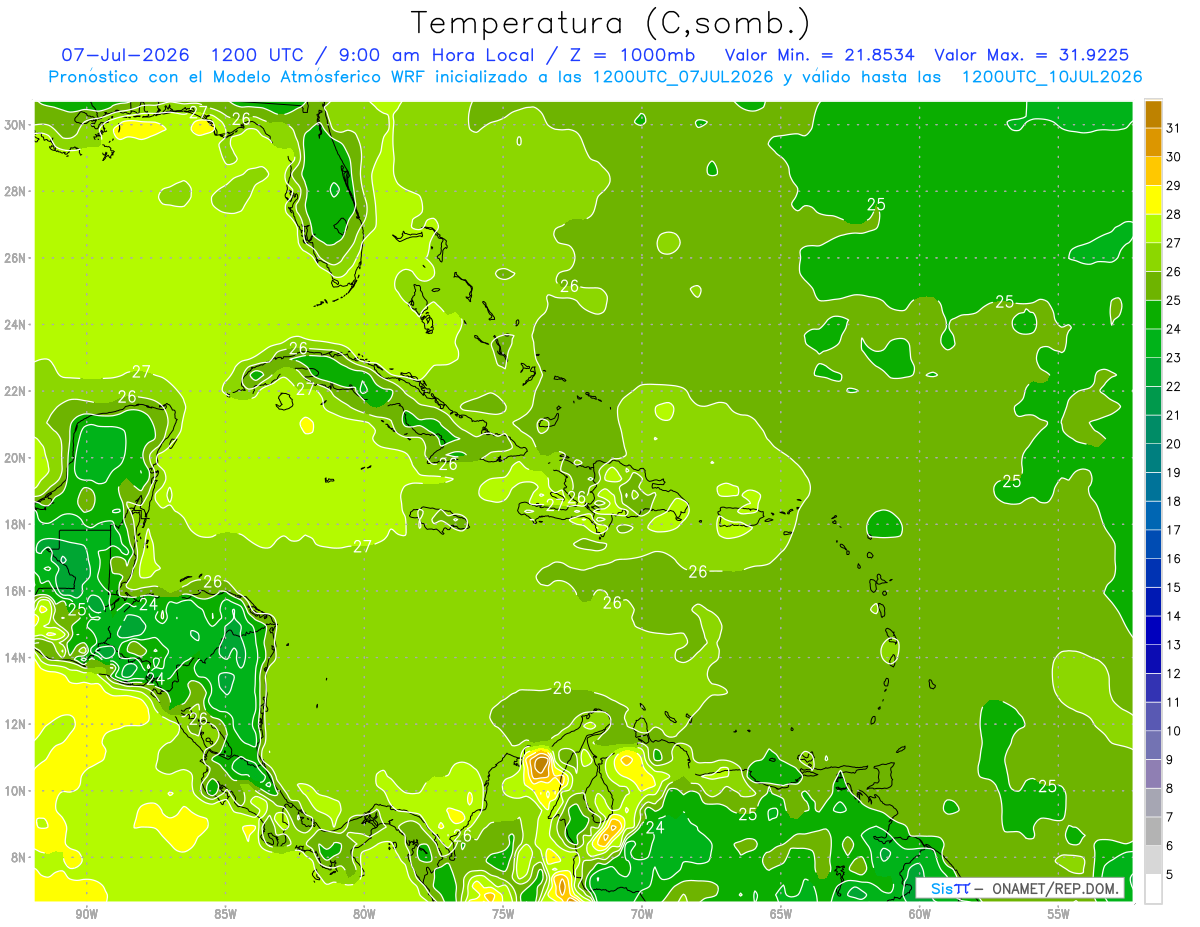
Task: Click the '90W' longitude axis label
Action: coord(86,913)
